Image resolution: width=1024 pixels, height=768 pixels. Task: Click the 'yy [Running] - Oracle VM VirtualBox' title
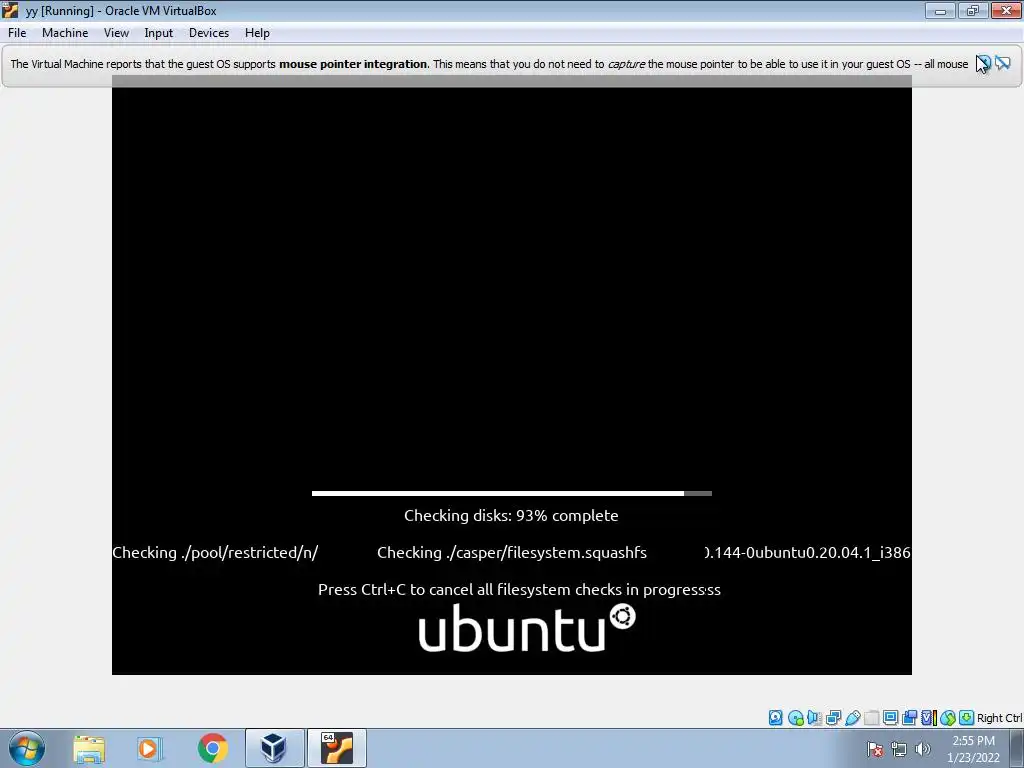click(x=121, y=10)
